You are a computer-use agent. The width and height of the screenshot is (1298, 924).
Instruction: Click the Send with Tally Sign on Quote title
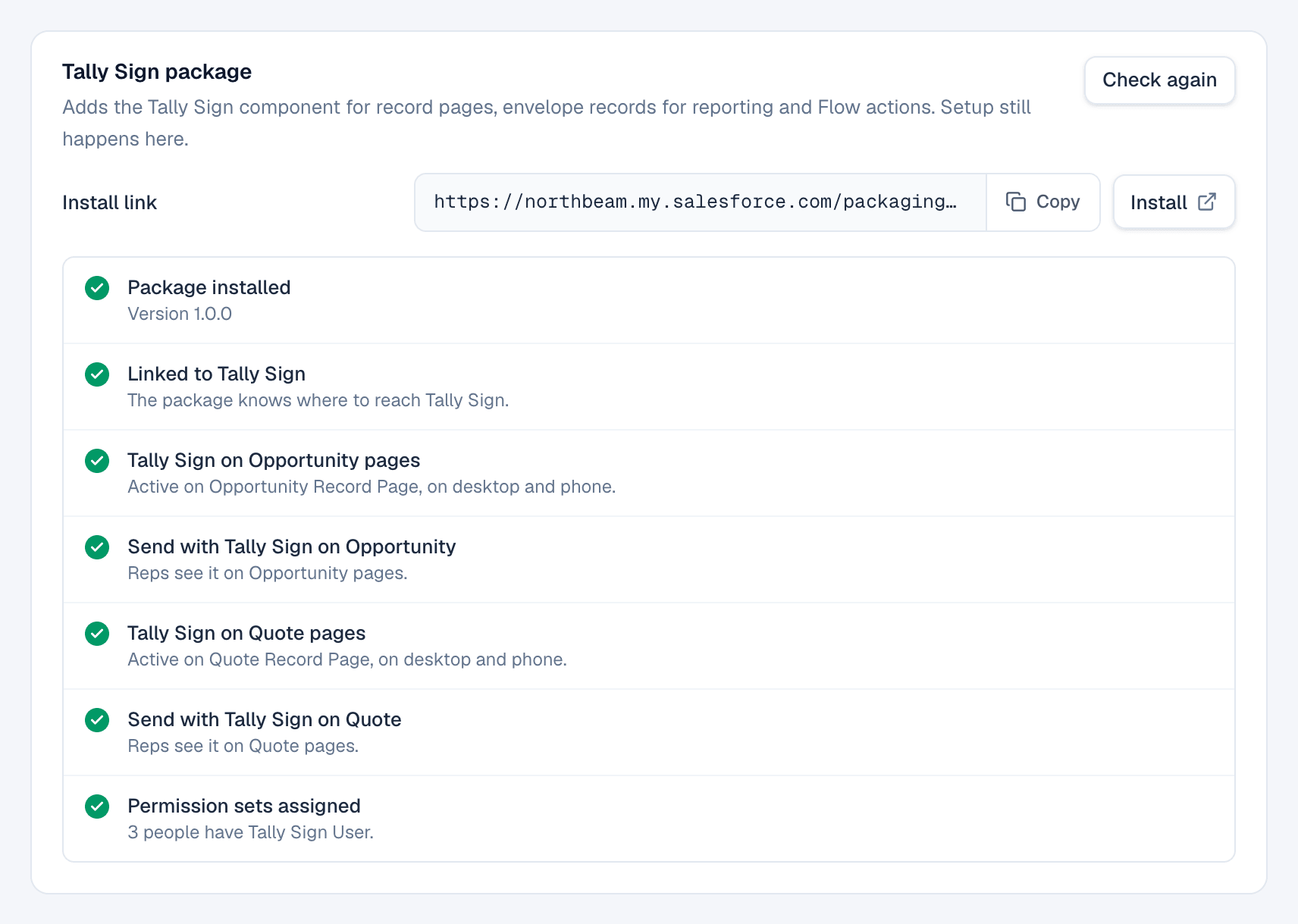pyautogui.click(x=265, y=719)
